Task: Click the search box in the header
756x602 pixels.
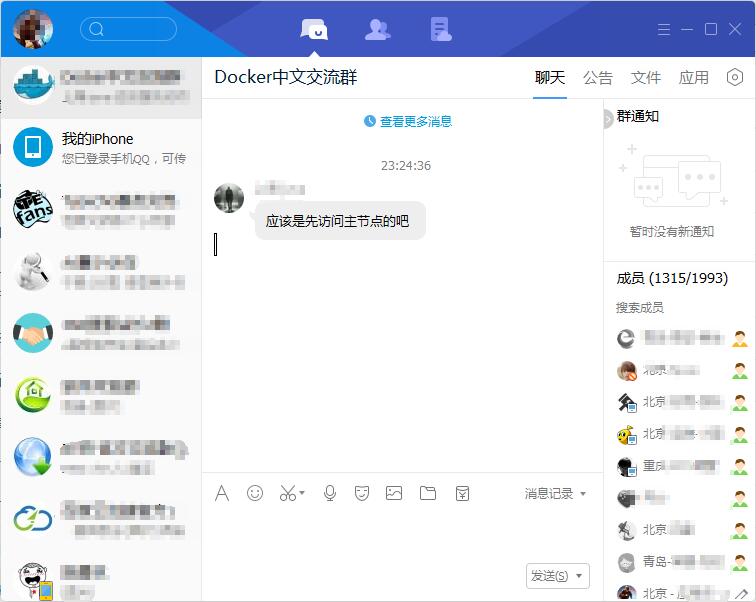Action: pos(128,29)
